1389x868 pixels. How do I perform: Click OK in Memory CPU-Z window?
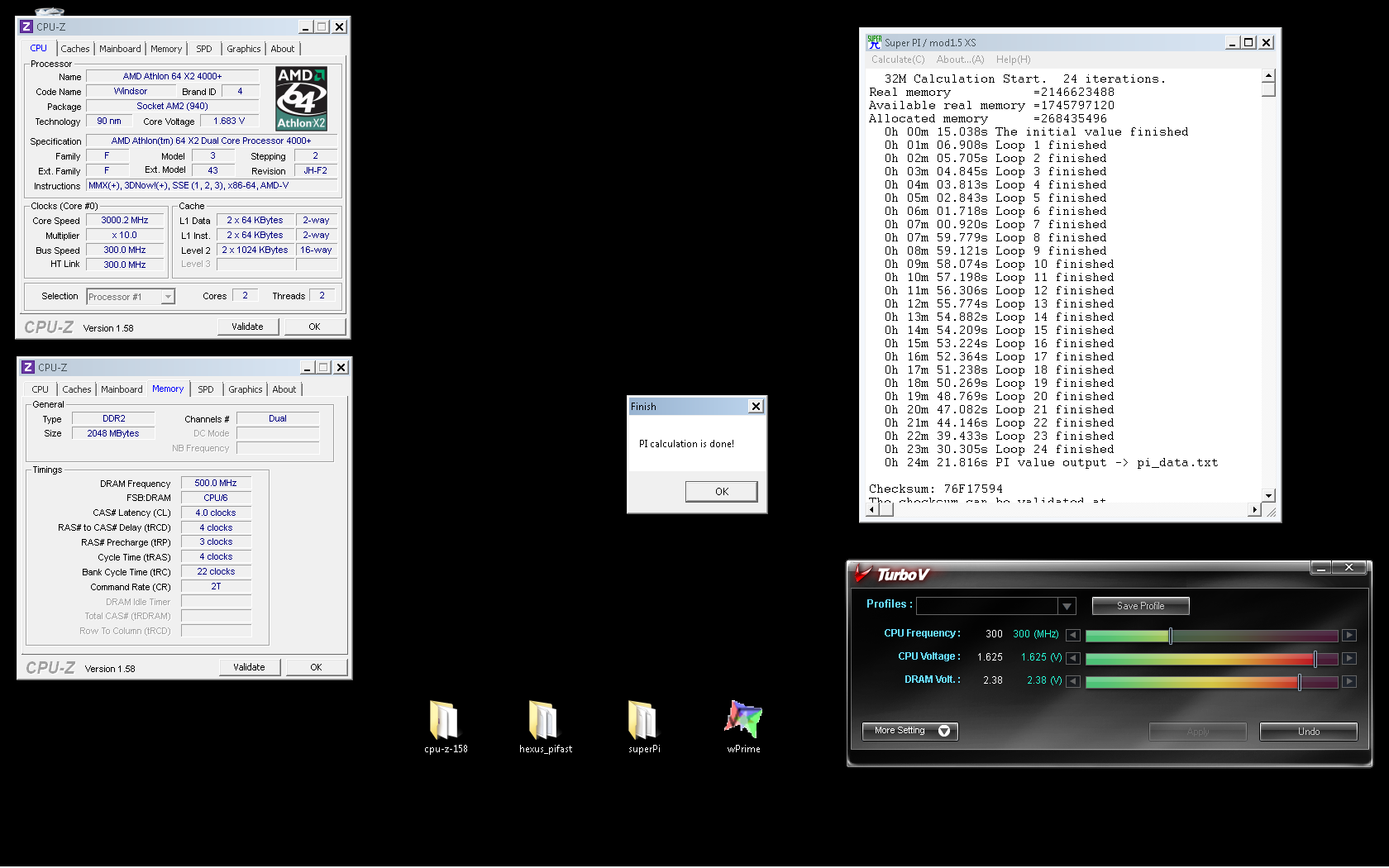pyautogui.click(x=317, y=667)
